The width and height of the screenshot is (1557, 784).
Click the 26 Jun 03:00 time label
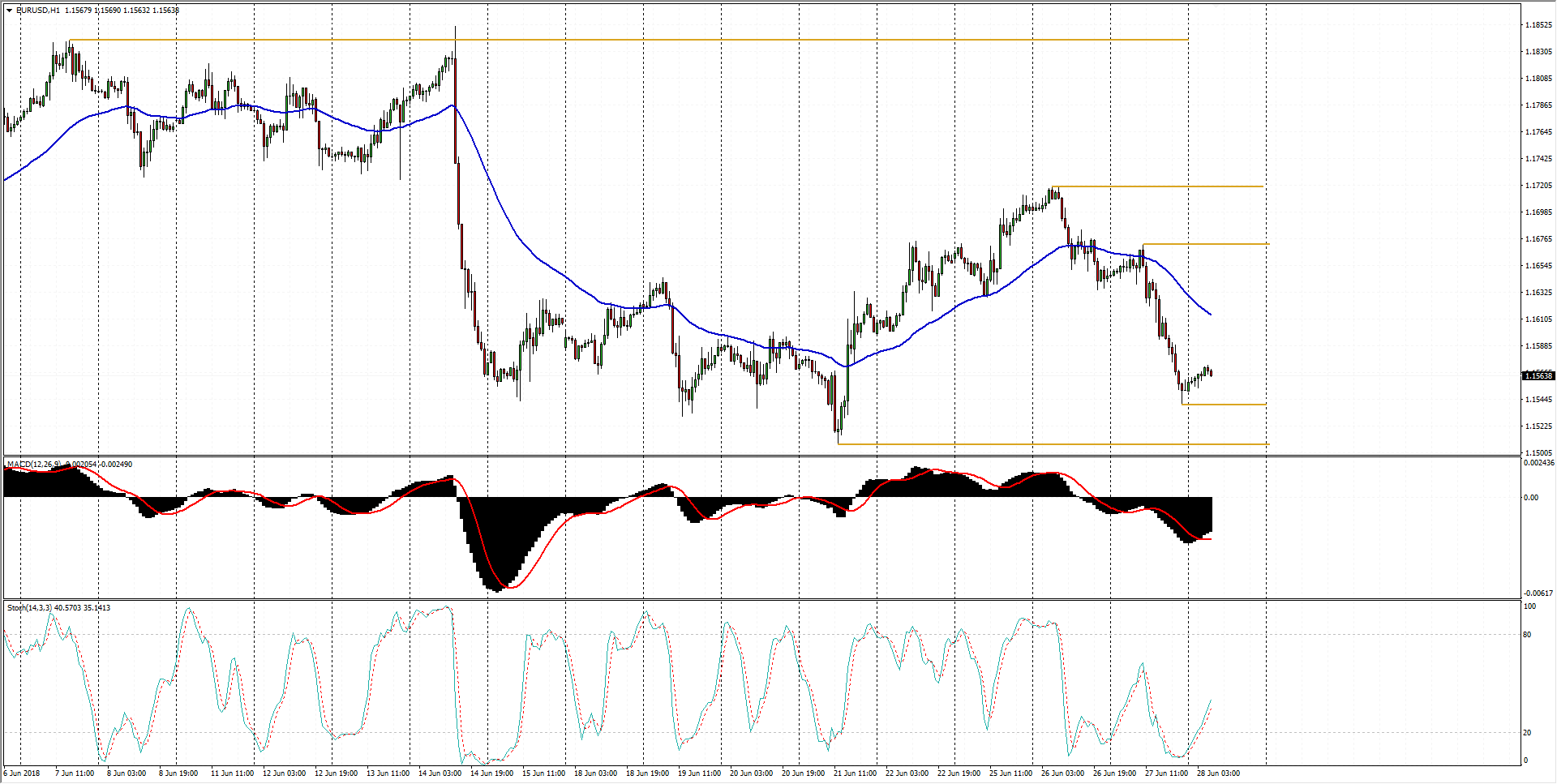(1062, 773)
